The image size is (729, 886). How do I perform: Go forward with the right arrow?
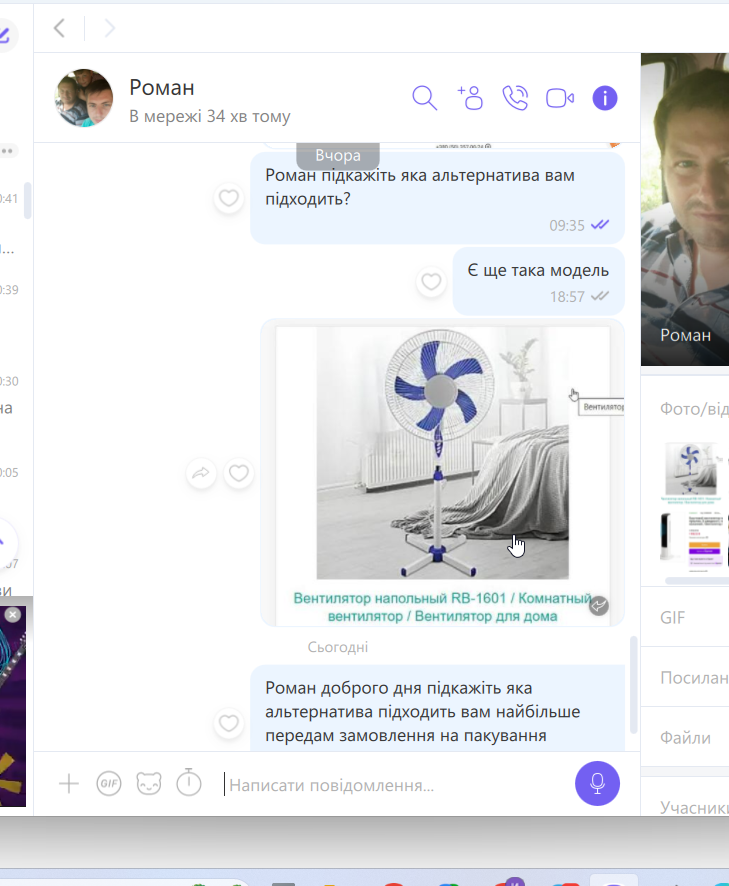point(110,28)
